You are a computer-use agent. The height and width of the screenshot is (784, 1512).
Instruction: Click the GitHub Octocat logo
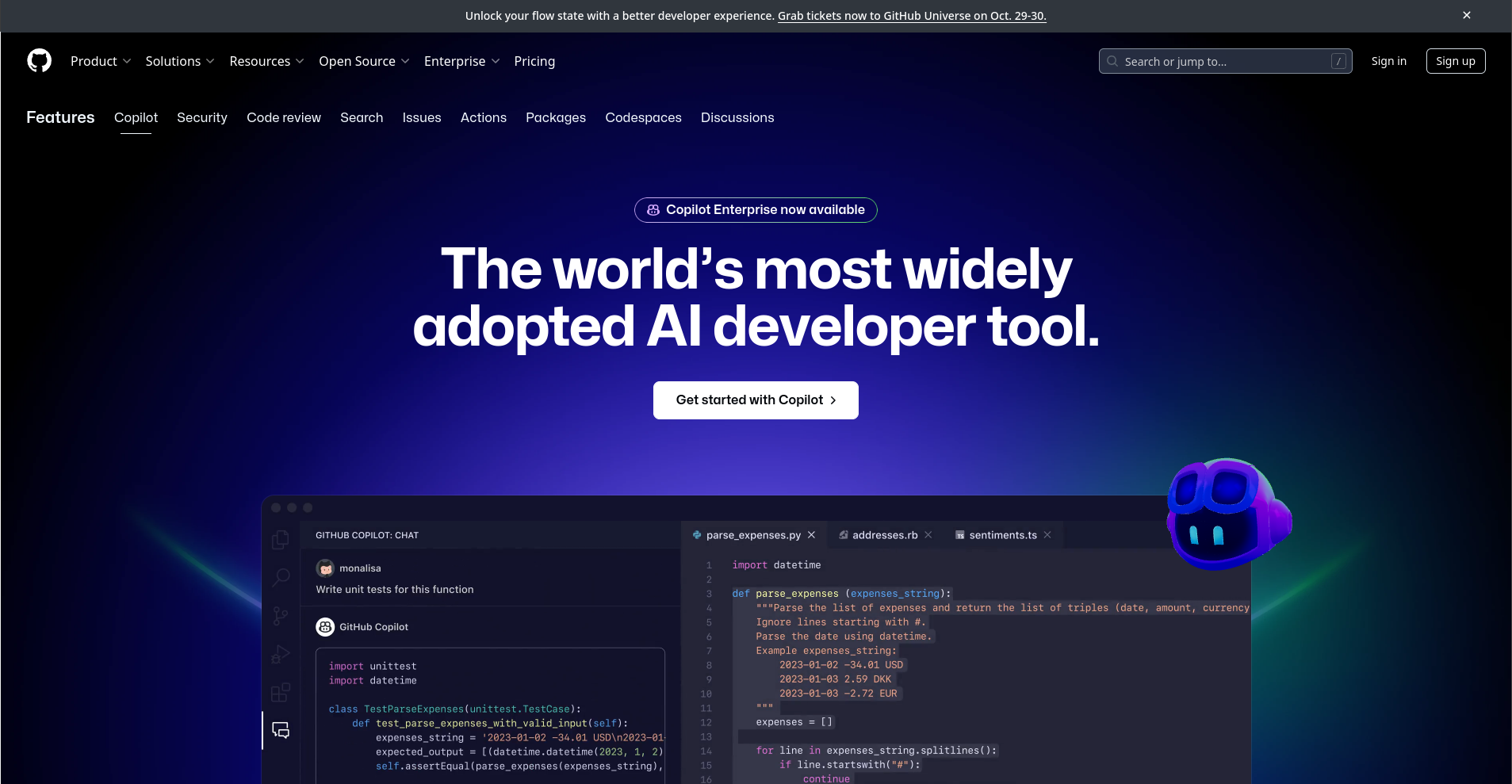point(39,61)
